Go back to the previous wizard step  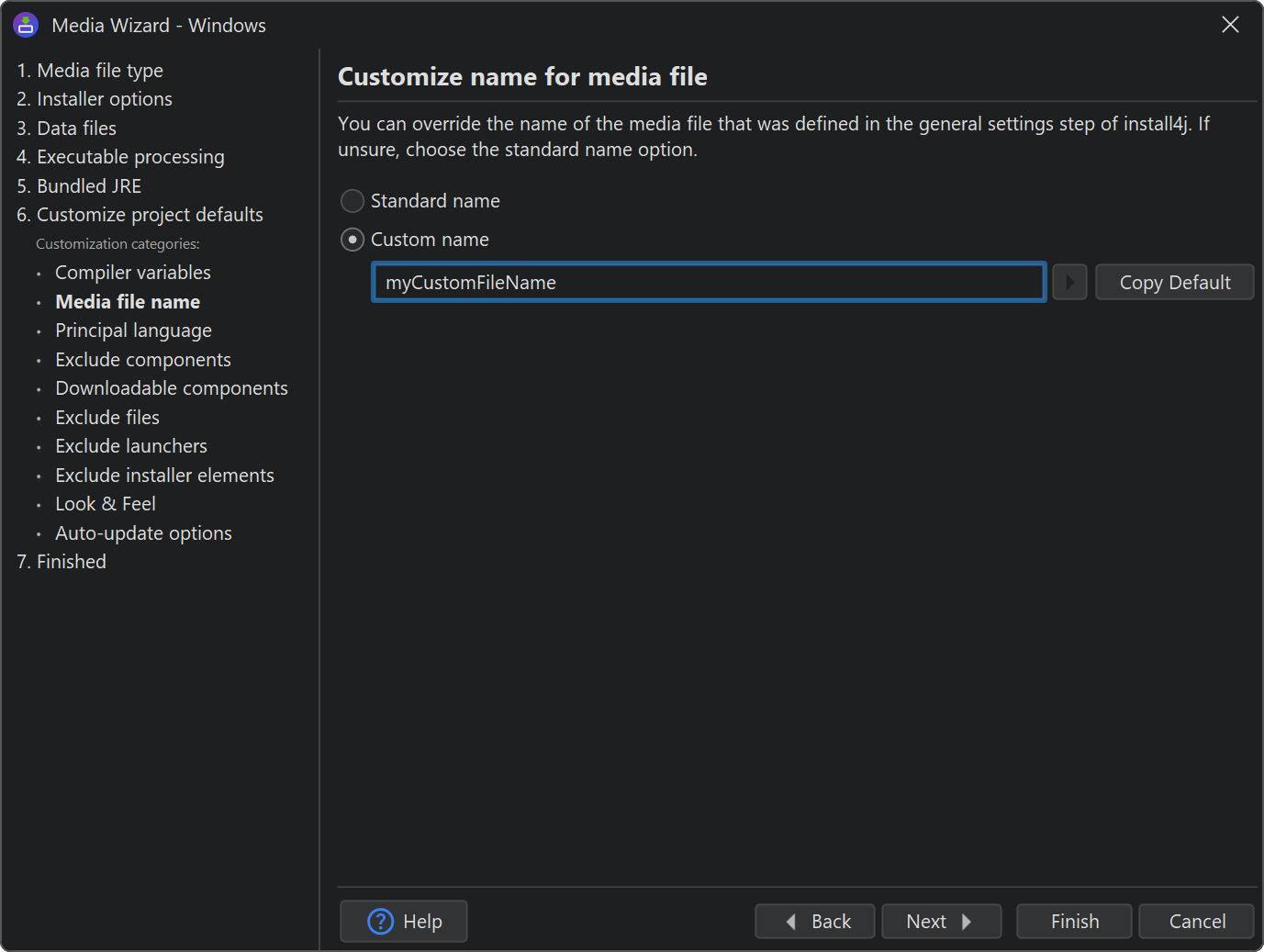814,921
